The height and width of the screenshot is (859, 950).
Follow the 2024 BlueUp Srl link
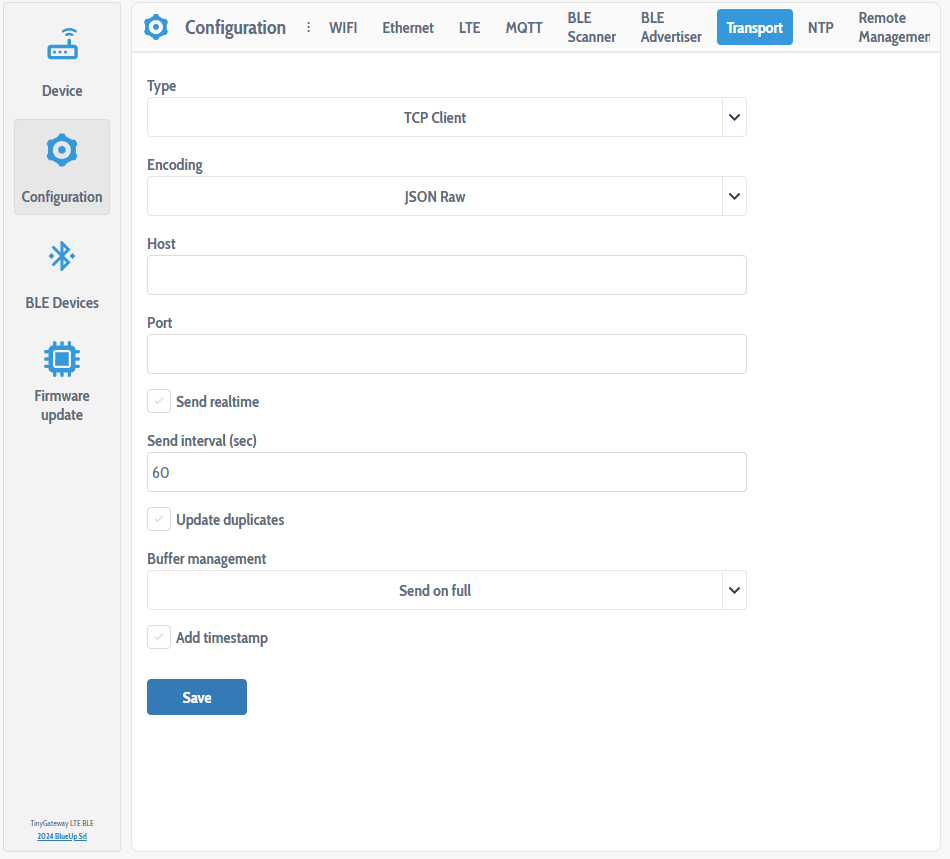(x=62, y=836)
